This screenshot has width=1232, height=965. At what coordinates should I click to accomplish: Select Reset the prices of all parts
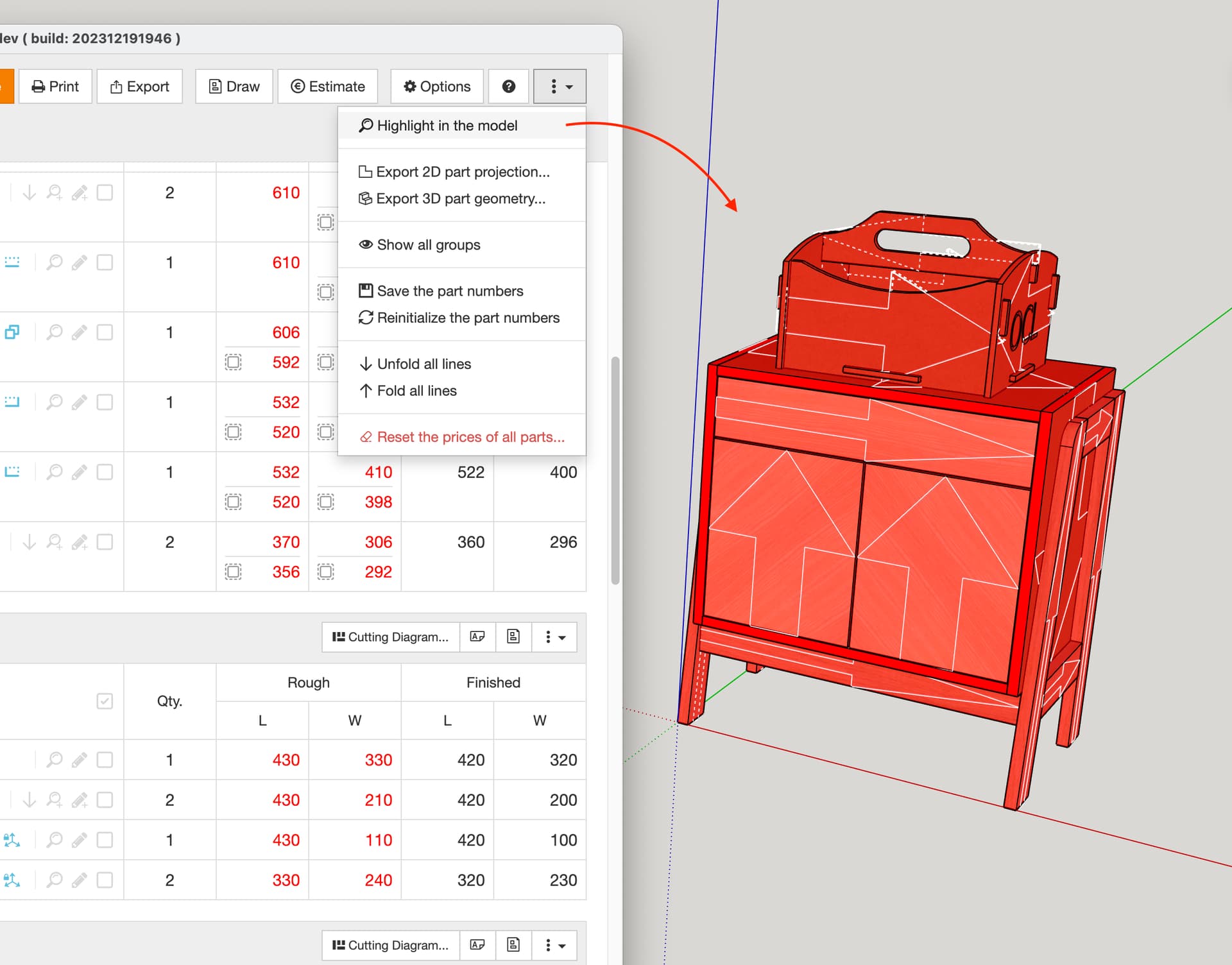(x=470, y=437)
